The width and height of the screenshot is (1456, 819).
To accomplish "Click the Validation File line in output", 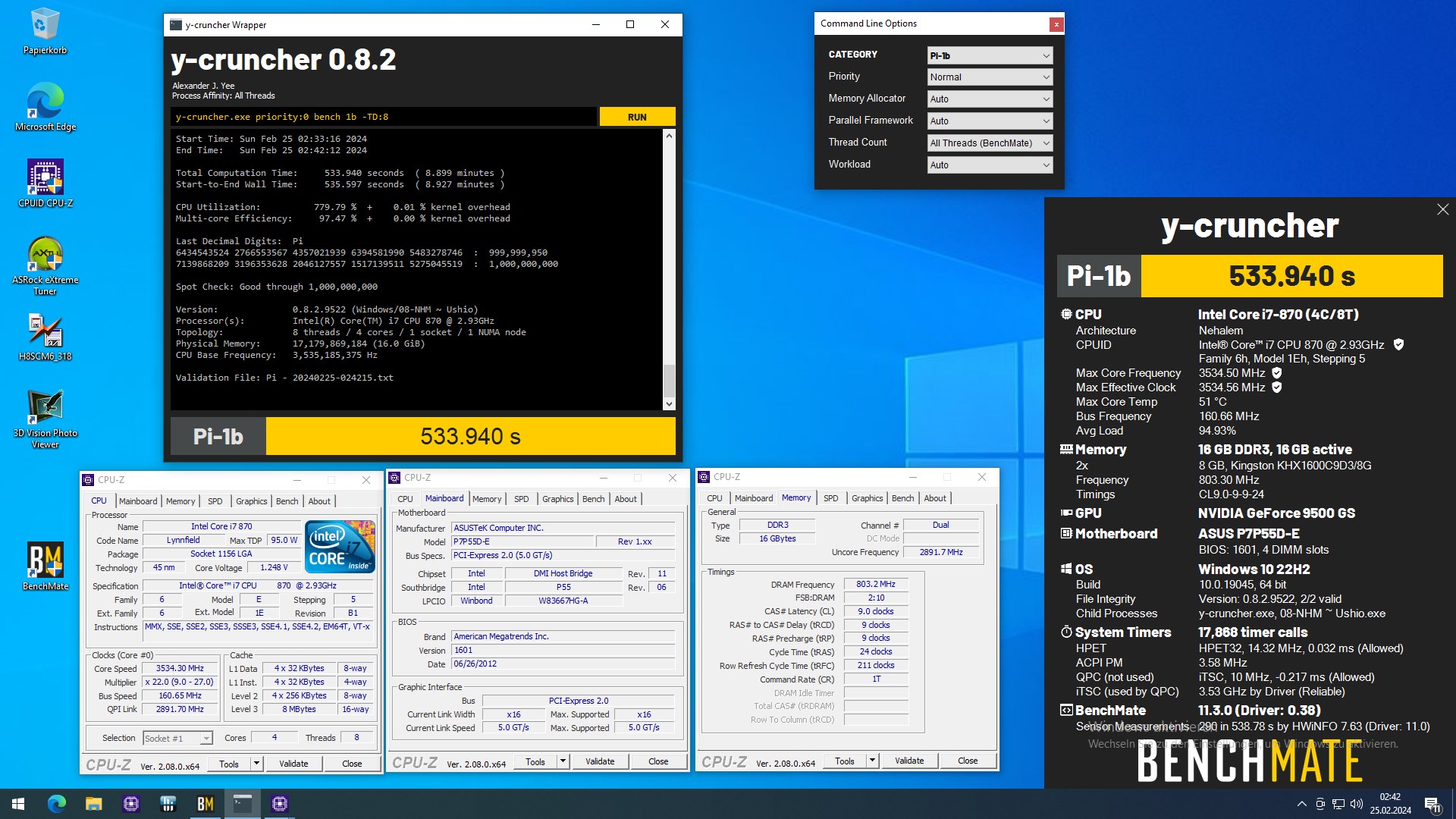I will pyautogui.click(x=284, y=378).
